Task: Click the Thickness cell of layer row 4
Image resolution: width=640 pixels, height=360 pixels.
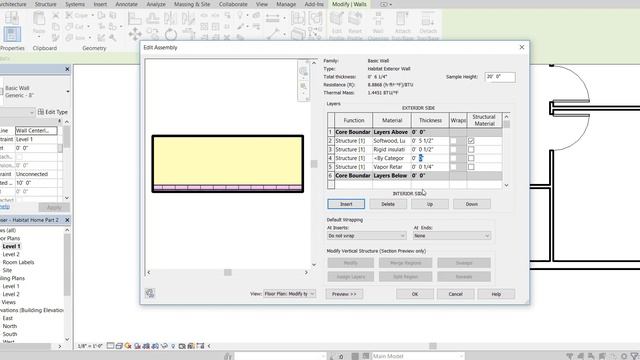Action: coord(430,158)
